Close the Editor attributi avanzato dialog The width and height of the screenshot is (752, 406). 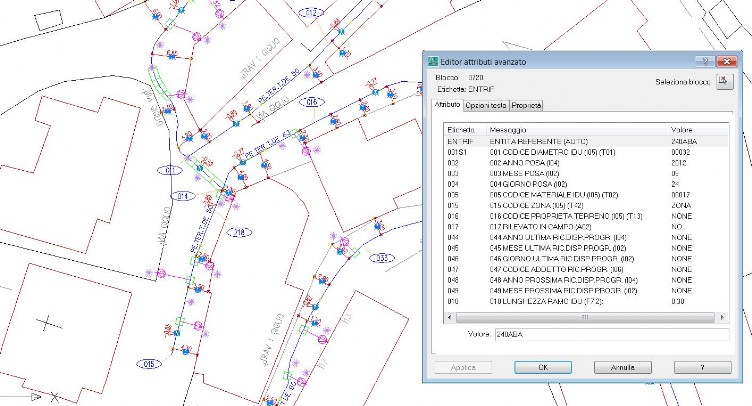point(733,61)
